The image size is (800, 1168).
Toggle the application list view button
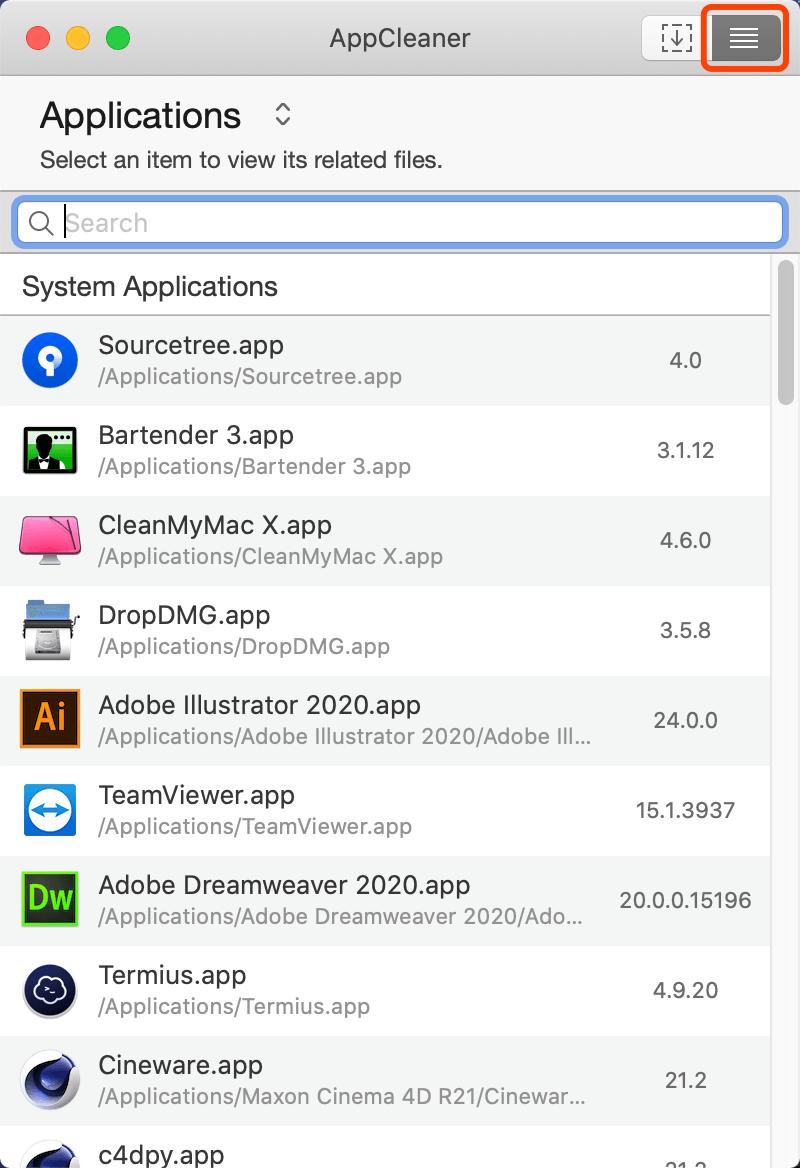tap(744, 38)
